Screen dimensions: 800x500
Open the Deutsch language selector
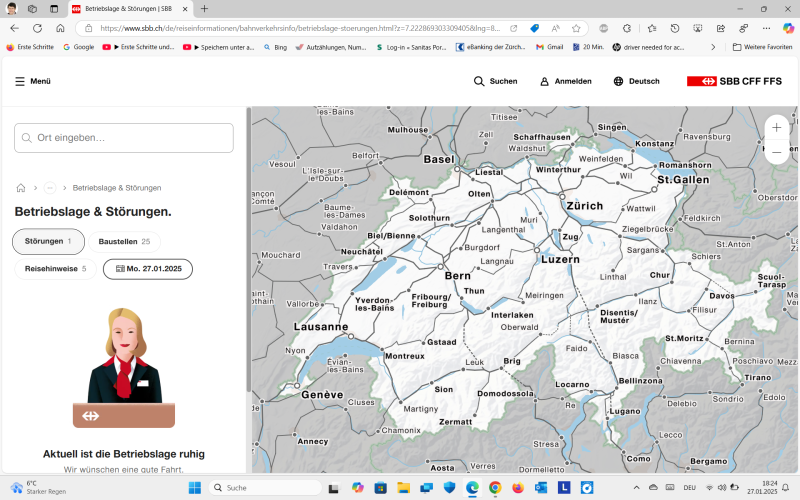click(636, 81)
